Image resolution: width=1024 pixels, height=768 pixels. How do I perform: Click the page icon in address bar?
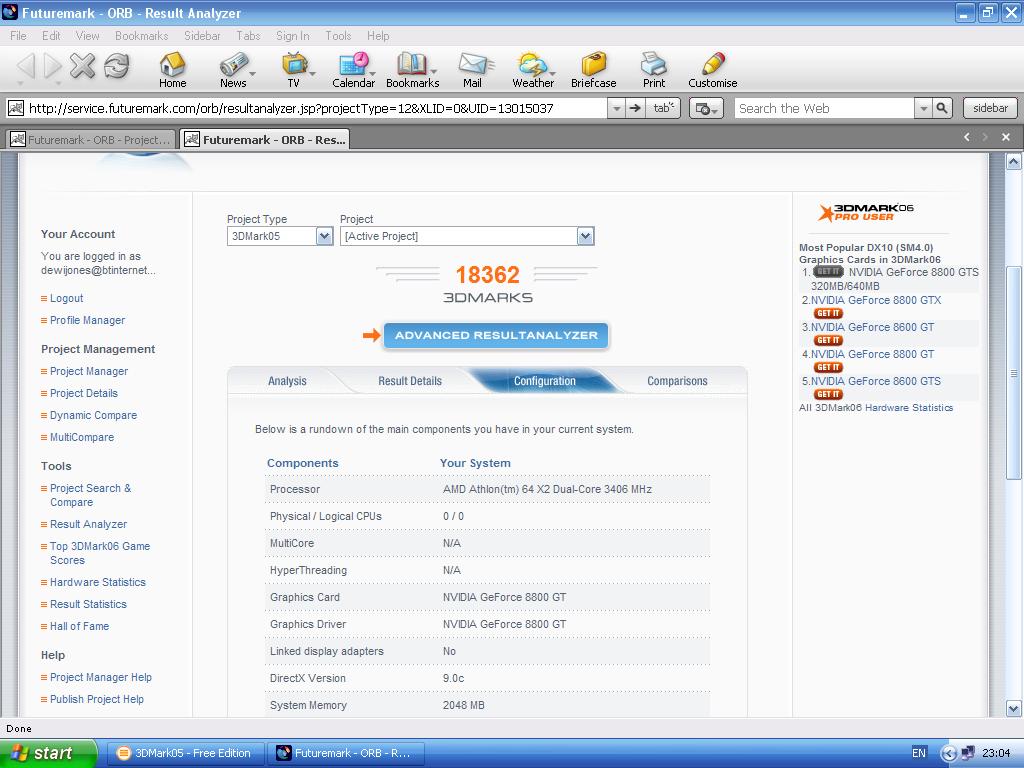click(x=16, y=108)
